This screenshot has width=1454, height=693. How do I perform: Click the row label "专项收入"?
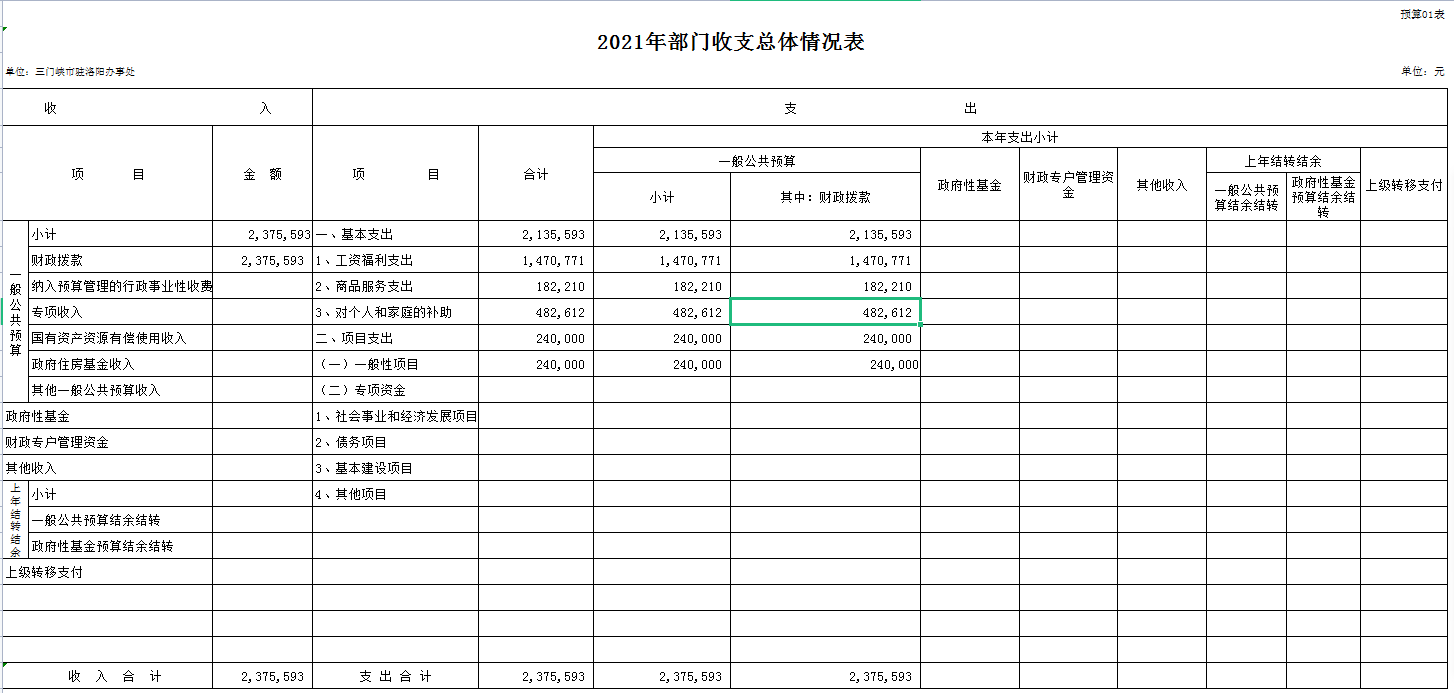(57, 312)
